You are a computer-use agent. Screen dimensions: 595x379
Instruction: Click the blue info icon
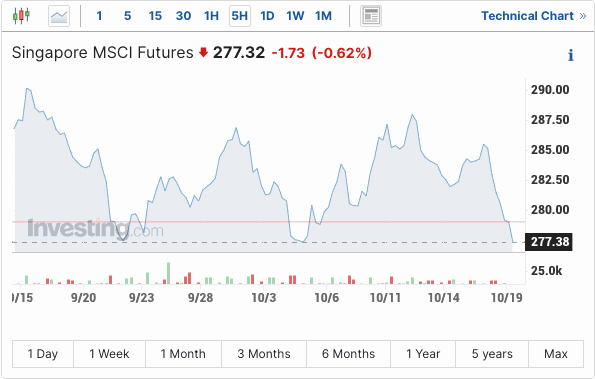coord(570,55)
